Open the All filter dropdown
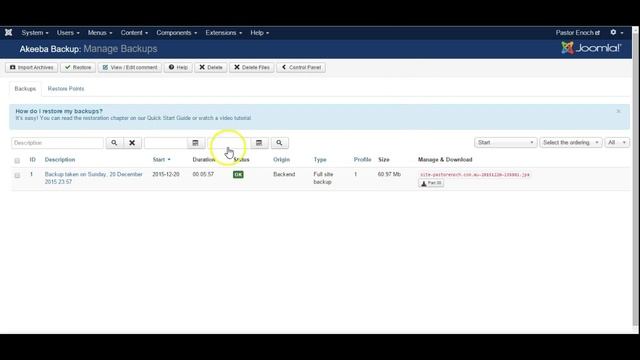This screenshot has height=360, width=640. [x=617, y=142]
